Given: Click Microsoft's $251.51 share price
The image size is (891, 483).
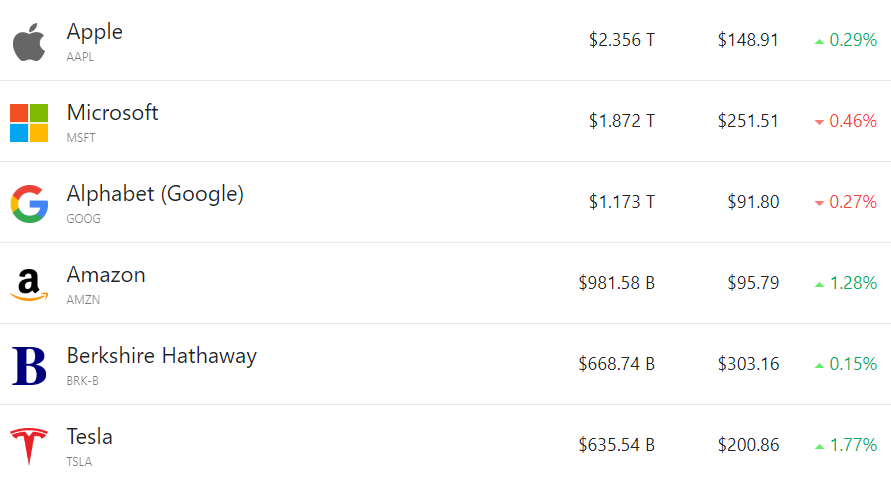Looking at the screenshot, I should pyautogui.click(x=748, y=121).
